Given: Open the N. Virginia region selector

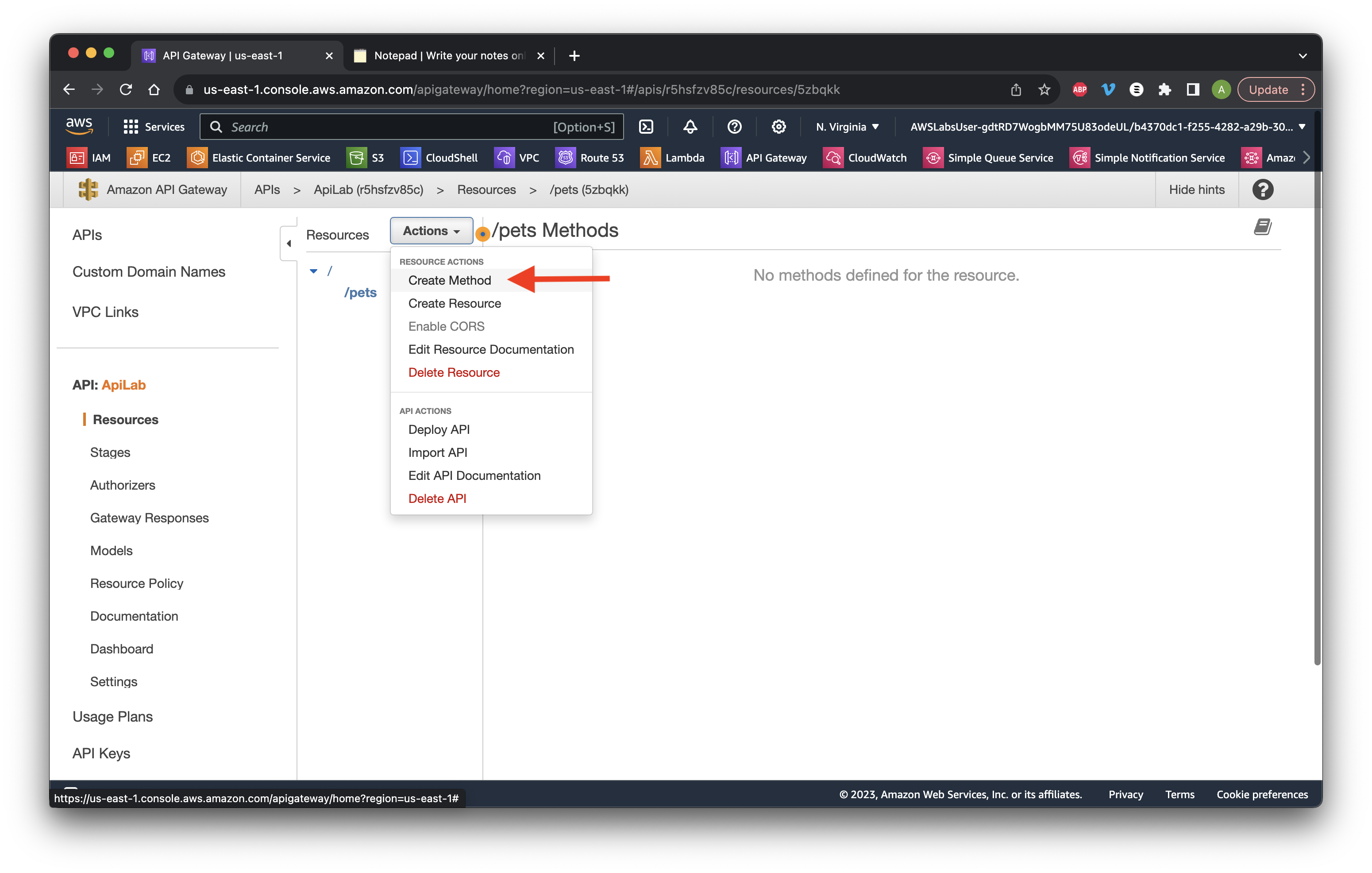Looking at the screenshot, I should pyautogui.click(x=847, y=127).
